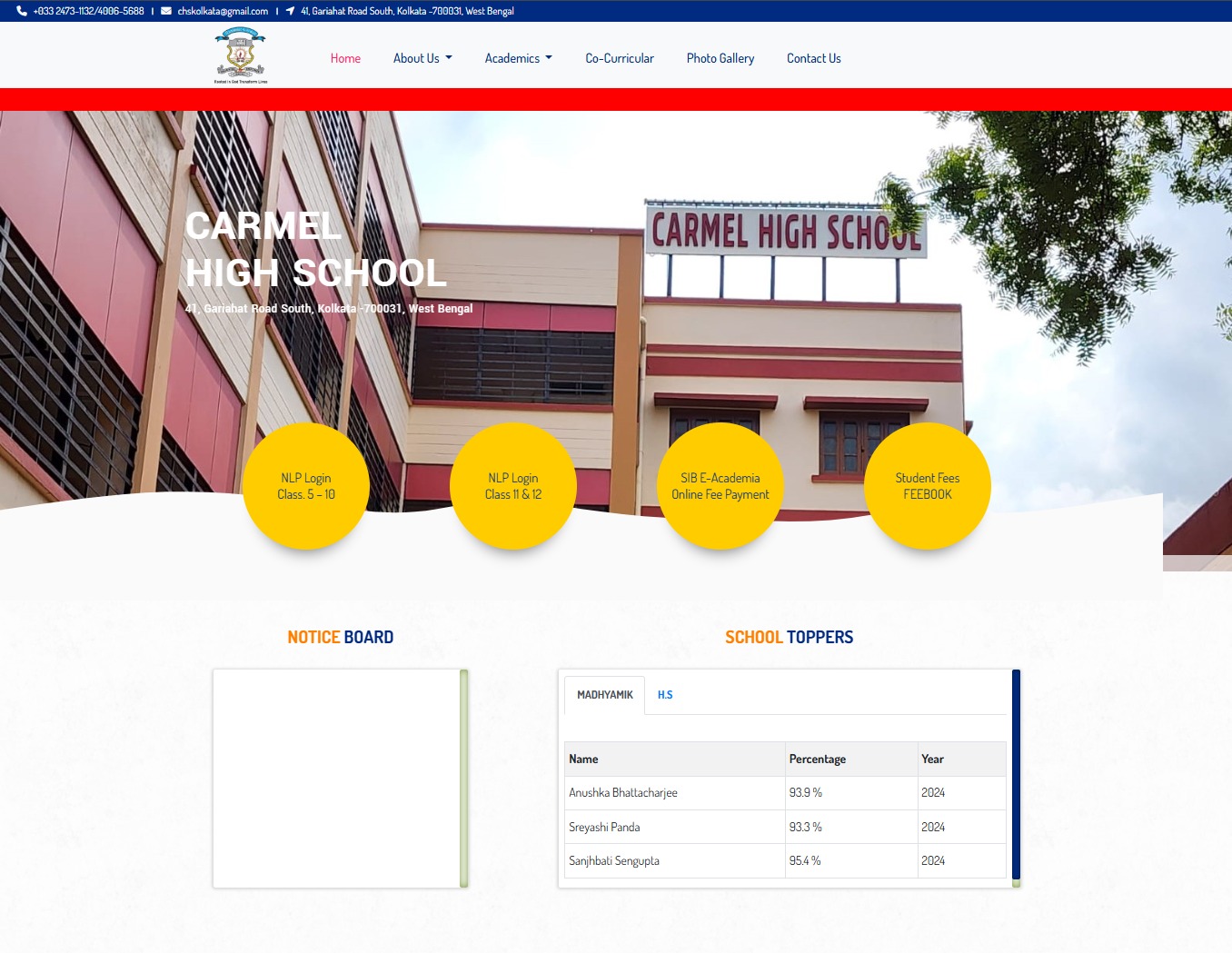Click the school email address link
This screenshot has height=953, width=1232.
click(x=223, y=11)
